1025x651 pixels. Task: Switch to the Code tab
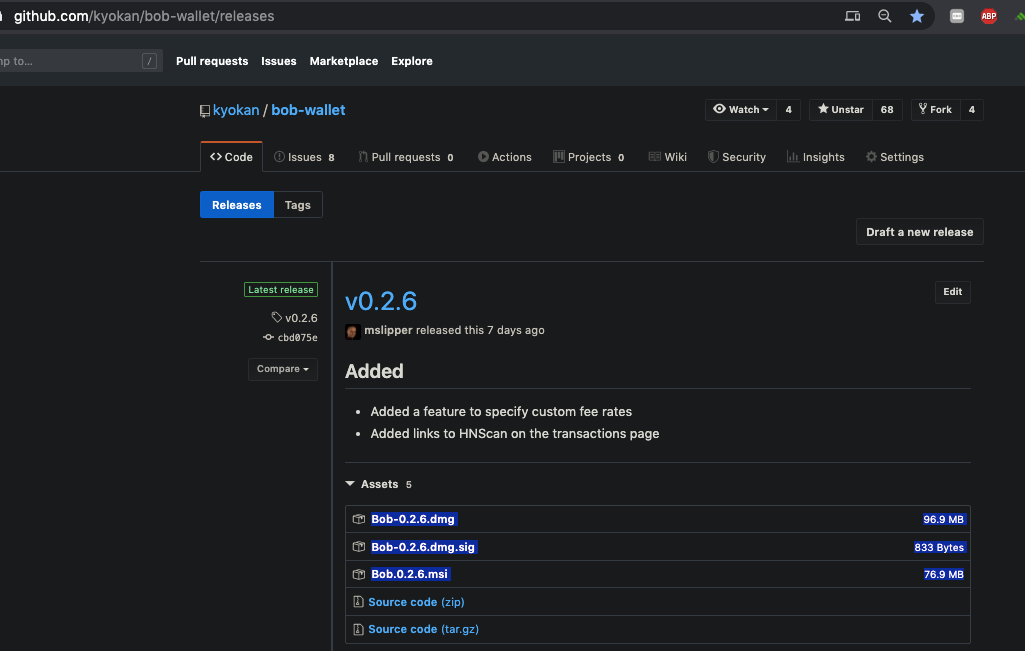pos(231,157)
